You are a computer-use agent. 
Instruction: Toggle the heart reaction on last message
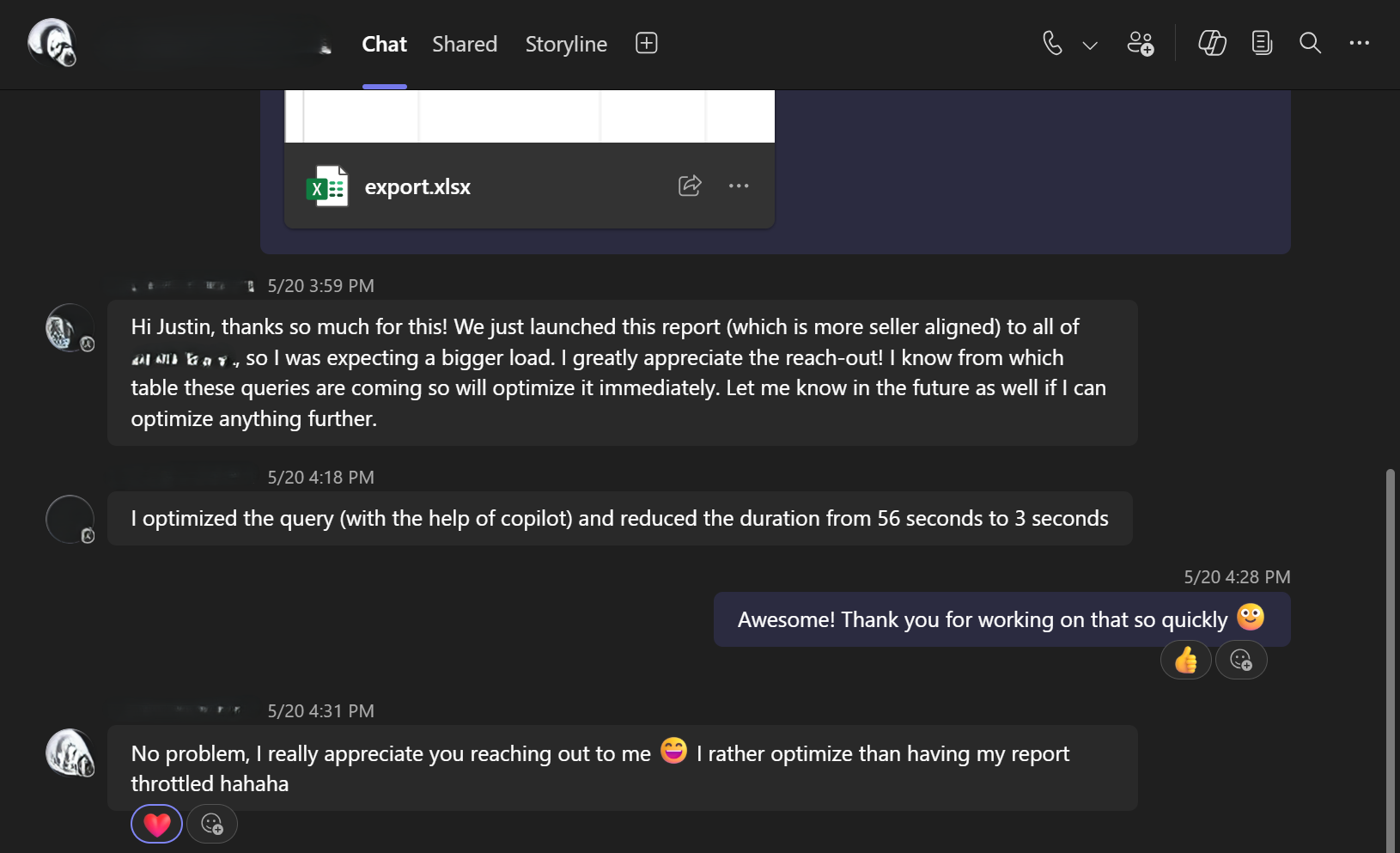pos(156,825)
